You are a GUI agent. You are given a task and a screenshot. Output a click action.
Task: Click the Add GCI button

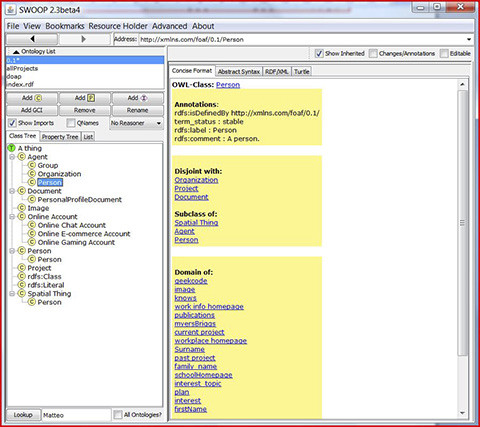tap(32, 110)
